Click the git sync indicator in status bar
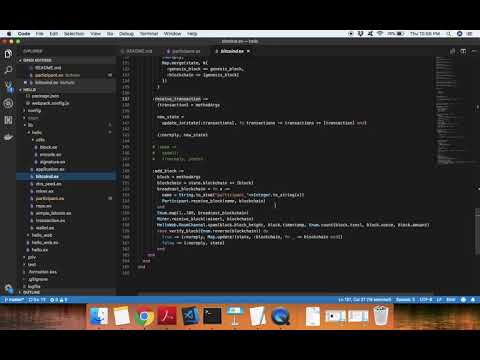The image size is (480, 360). pyautogui.click(x=37, y=300)
